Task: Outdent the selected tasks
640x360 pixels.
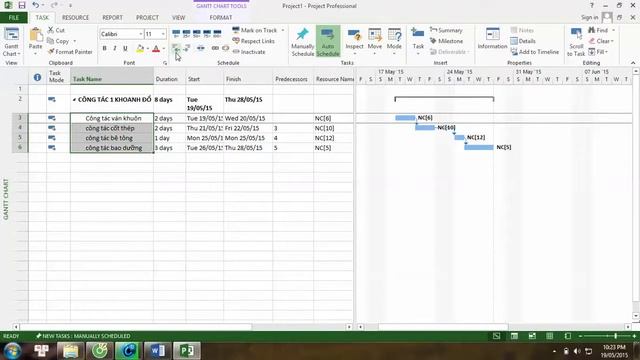Action: point(176,48)
